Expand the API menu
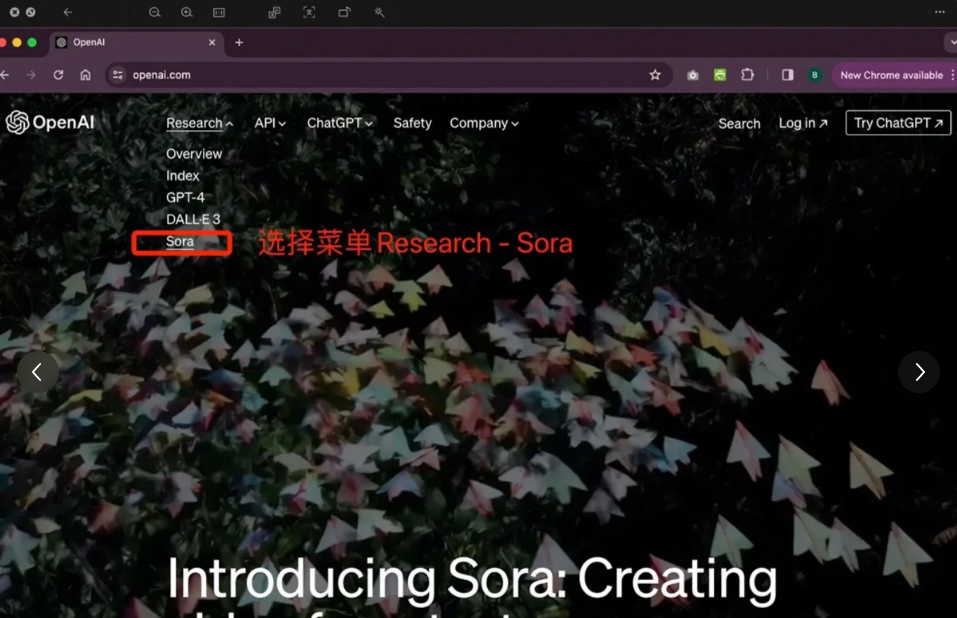This screenshot has height=618, width=957. click(270, 123)
